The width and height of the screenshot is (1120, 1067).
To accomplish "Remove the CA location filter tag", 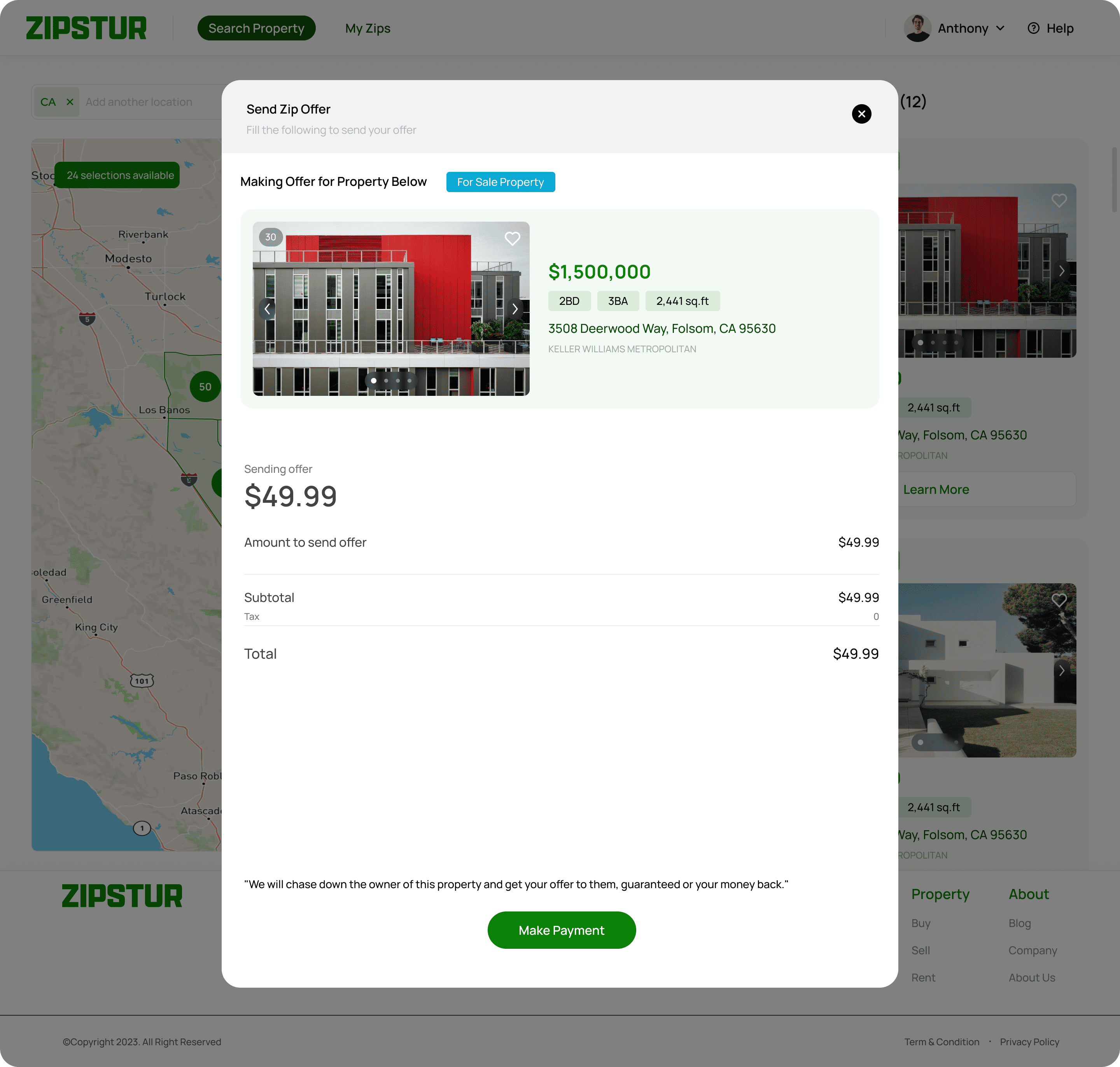I will click(x=70, y=102).
